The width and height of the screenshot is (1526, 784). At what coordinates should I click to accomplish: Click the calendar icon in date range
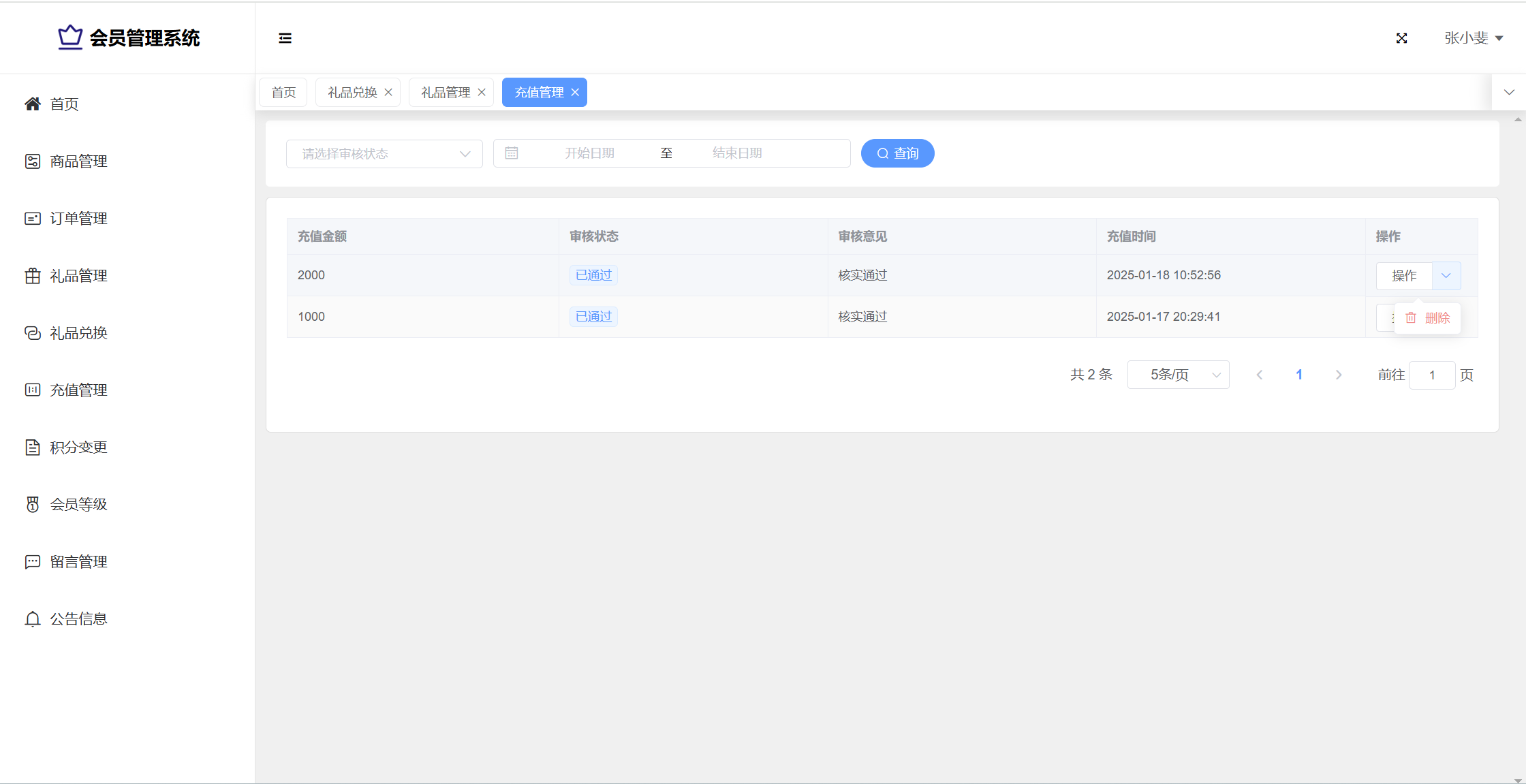coord(512,153)
